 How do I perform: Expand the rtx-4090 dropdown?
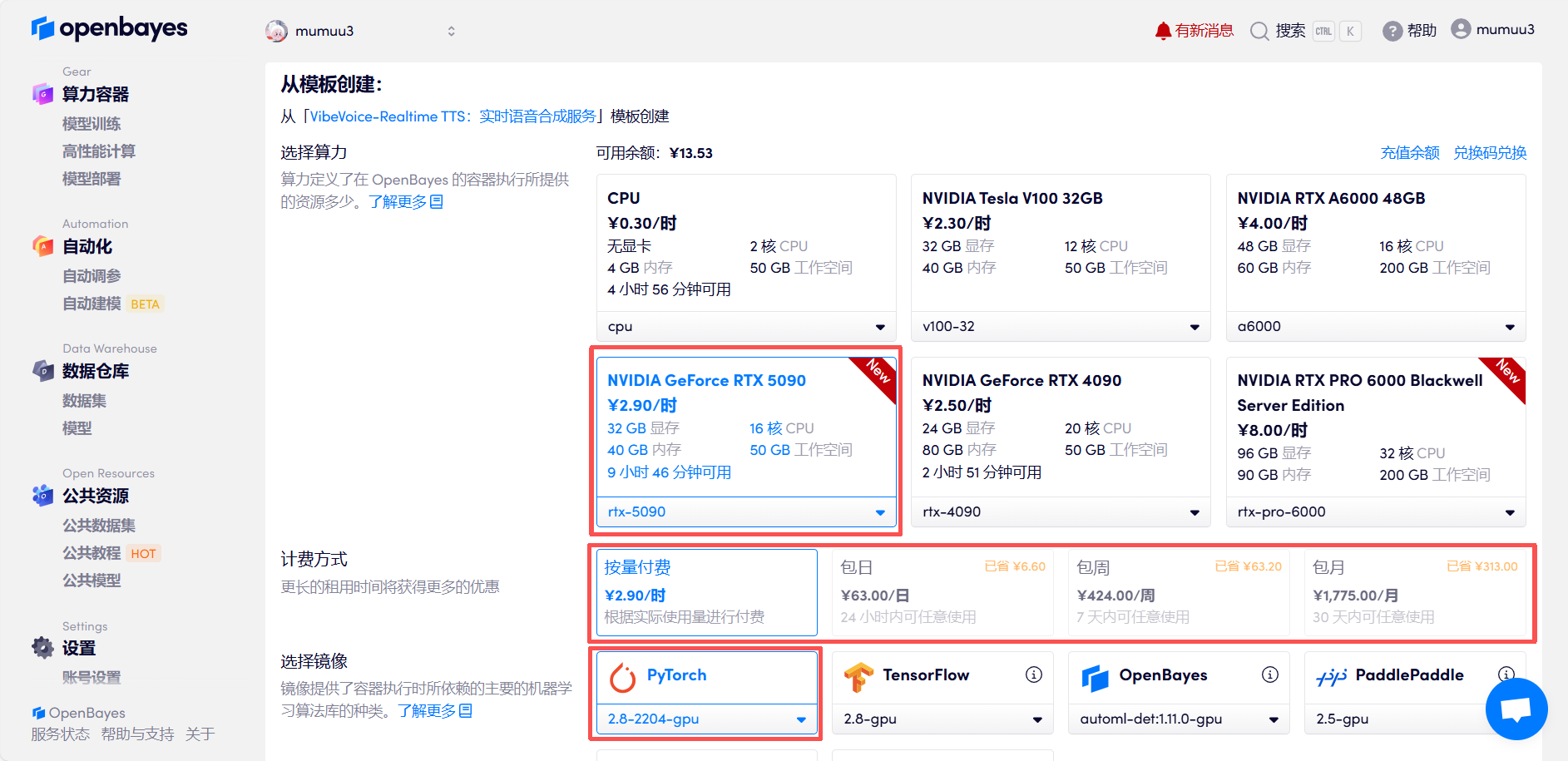coord(1061,511)
